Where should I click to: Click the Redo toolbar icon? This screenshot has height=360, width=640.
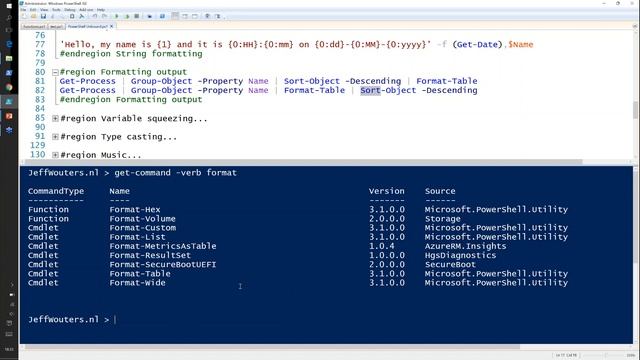(104, 16)
